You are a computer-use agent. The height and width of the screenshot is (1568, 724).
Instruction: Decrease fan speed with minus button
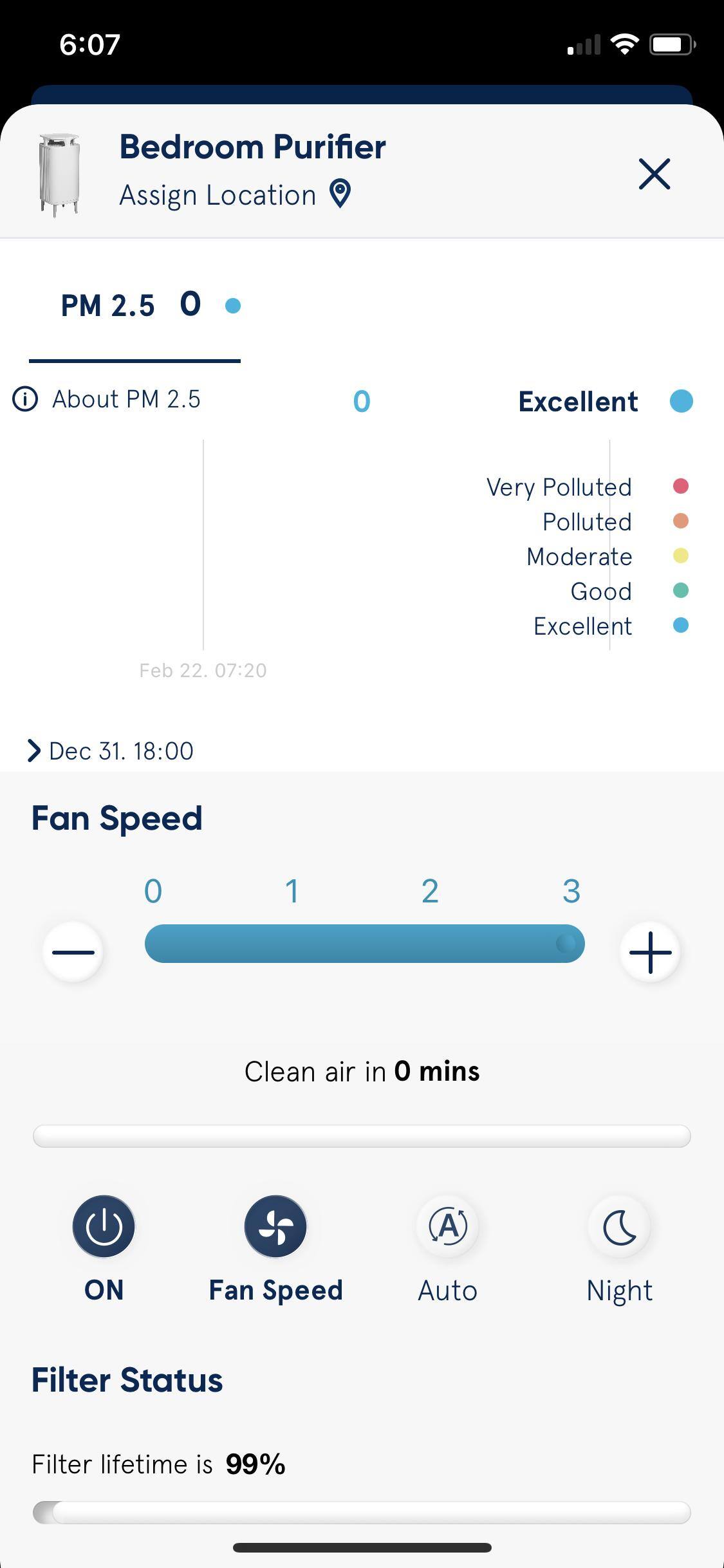tap(73, 952)
